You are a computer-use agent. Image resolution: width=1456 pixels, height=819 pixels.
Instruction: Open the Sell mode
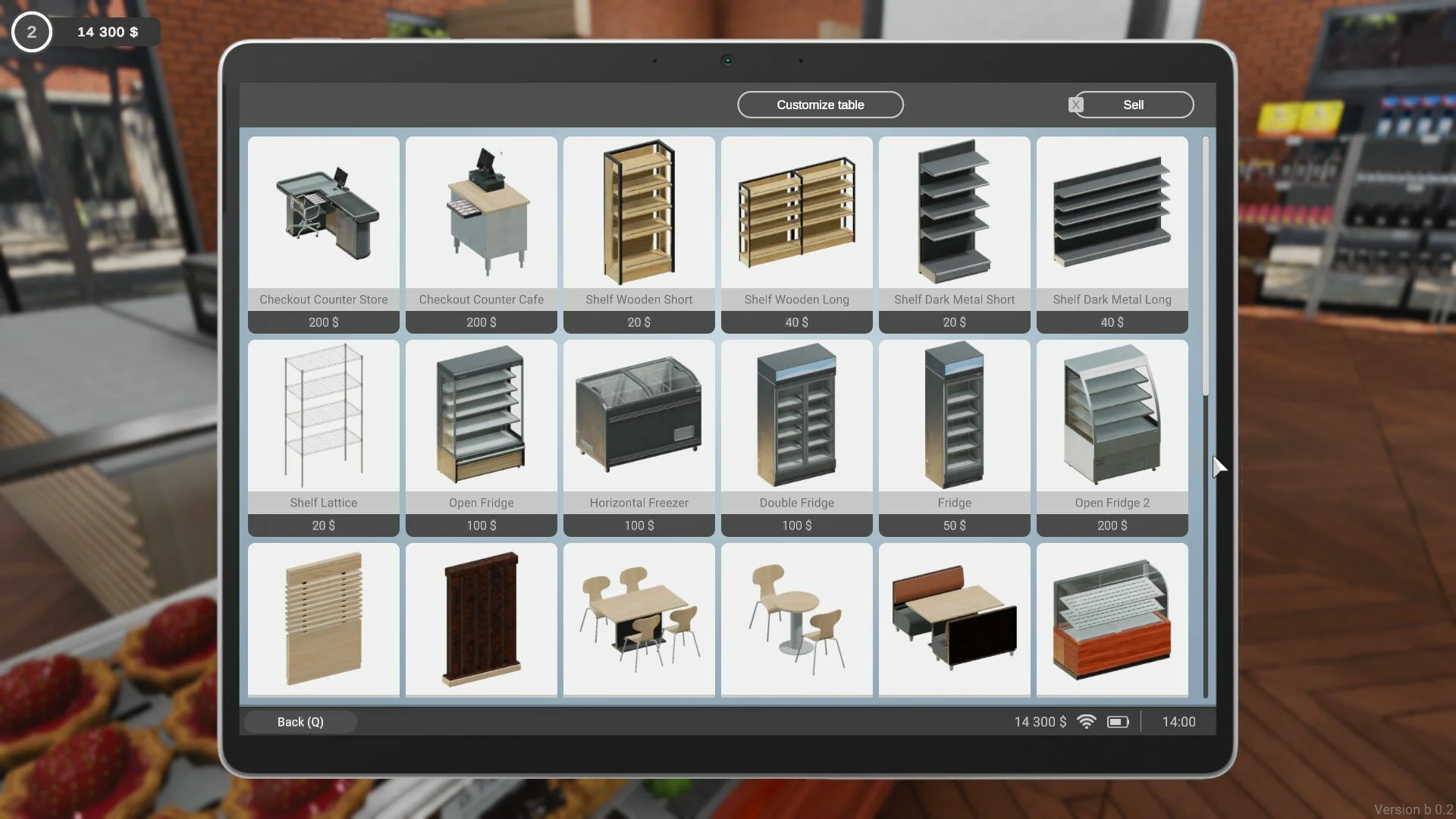point(1134,104)
